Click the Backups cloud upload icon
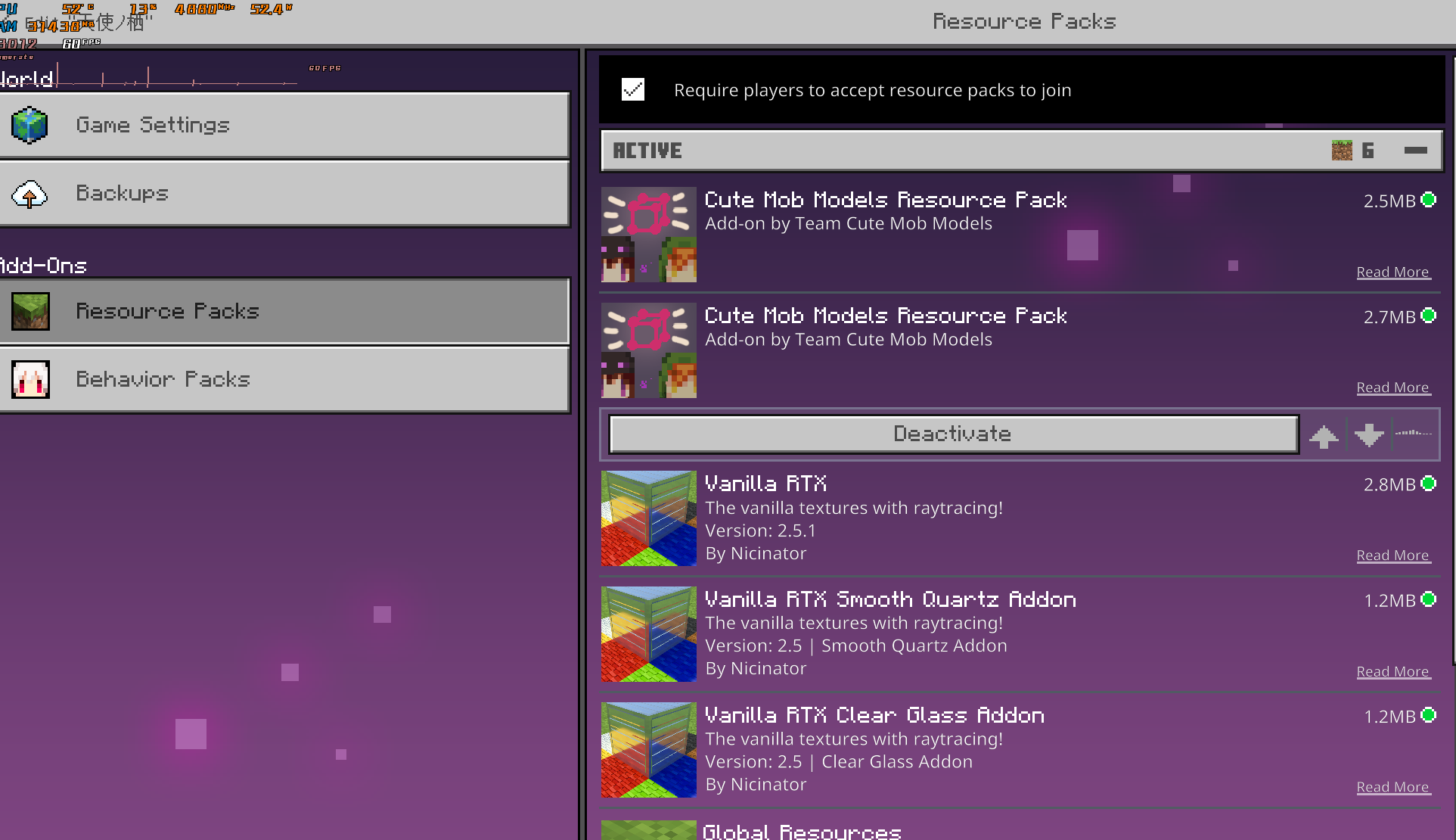 (x=29, y=194)
